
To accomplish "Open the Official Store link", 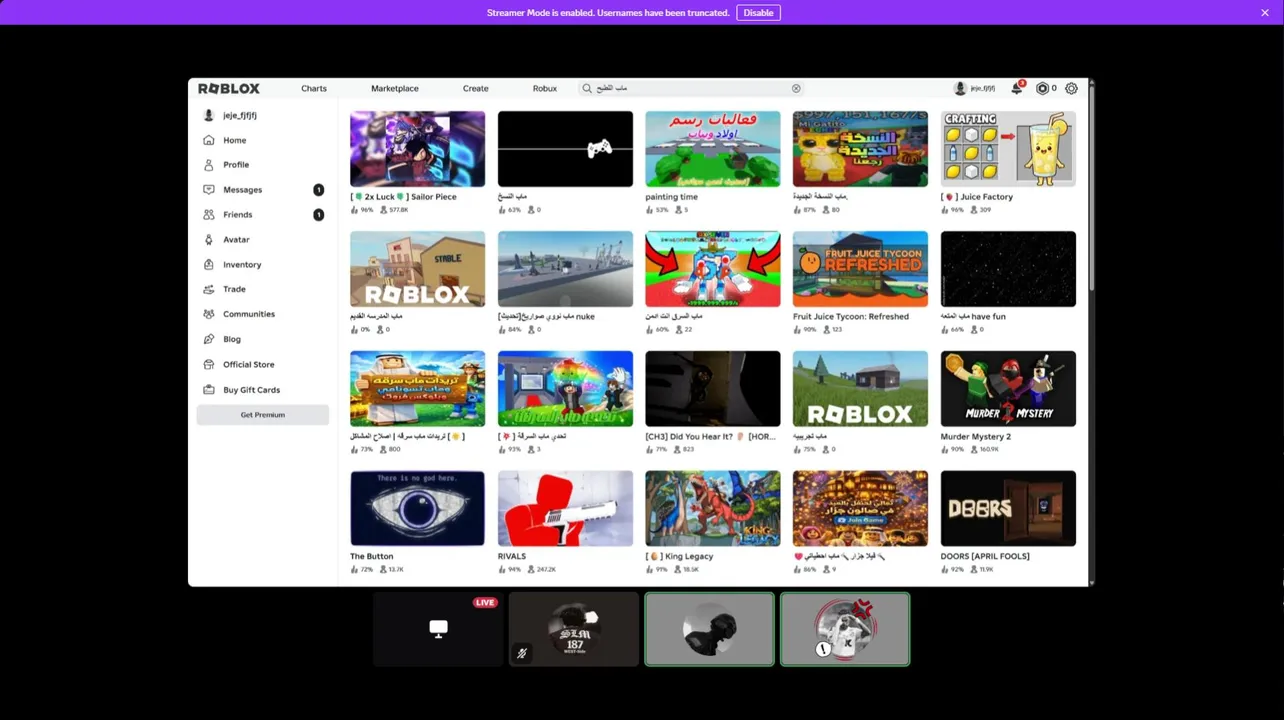I will [249, 364].
